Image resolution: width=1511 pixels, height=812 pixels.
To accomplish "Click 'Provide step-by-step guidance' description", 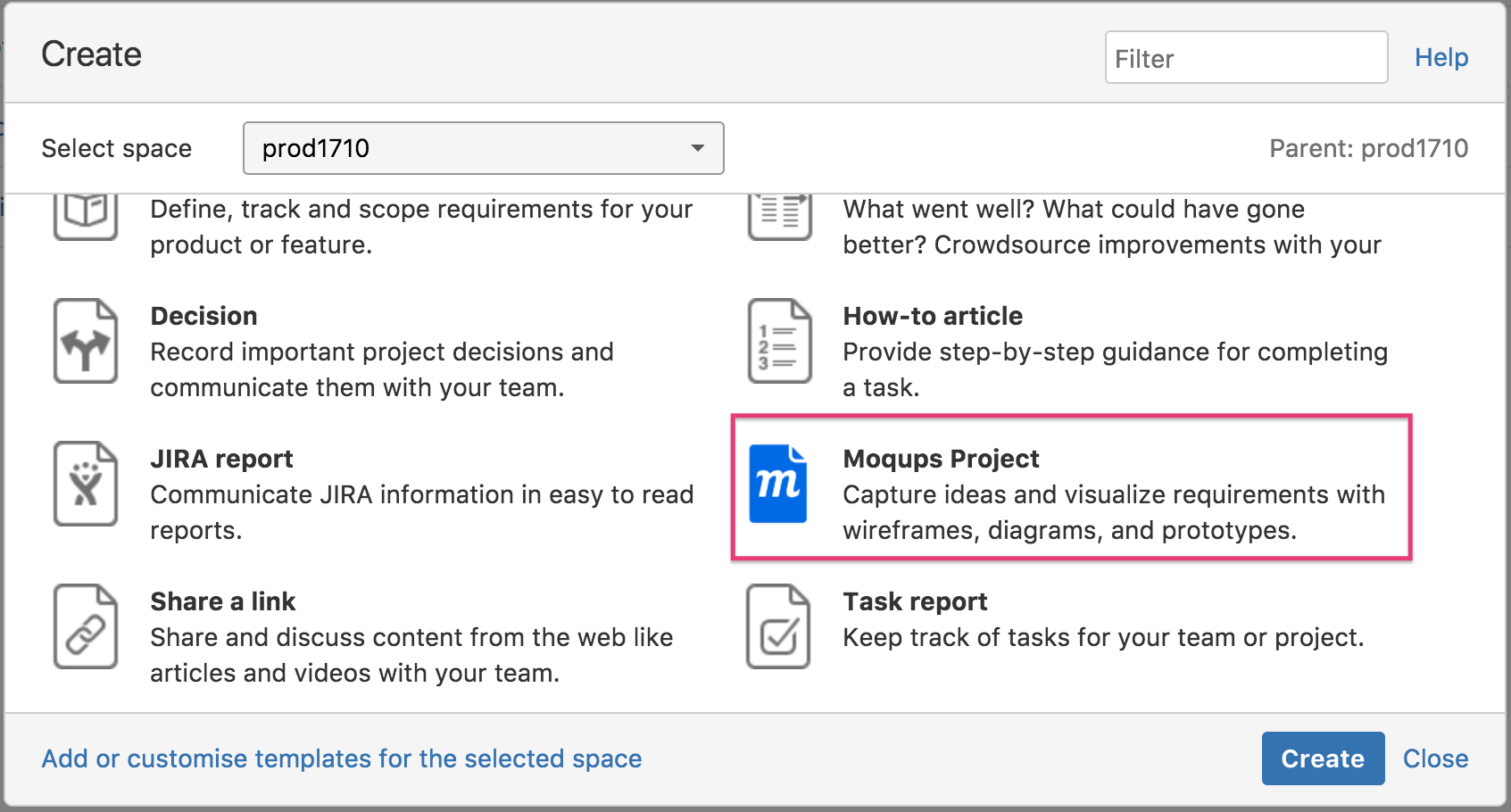I will tap(1115, 369).
